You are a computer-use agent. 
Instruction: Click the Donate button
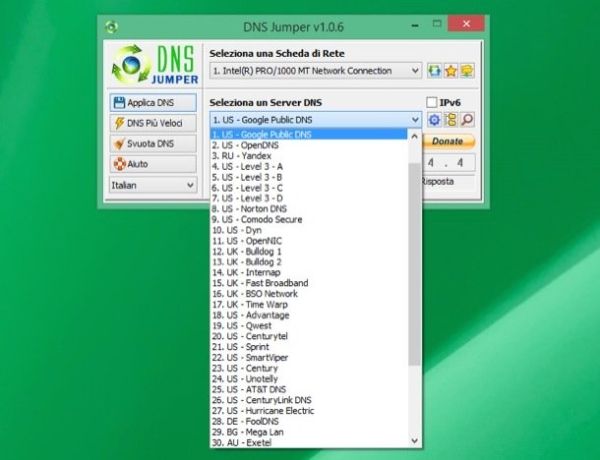(447, 142)
